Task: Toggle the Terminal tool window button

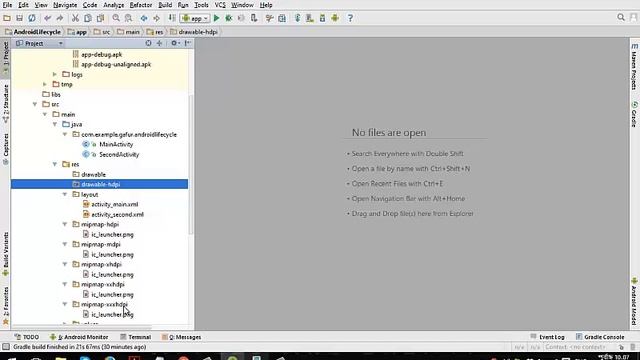Action: (136, 337)
